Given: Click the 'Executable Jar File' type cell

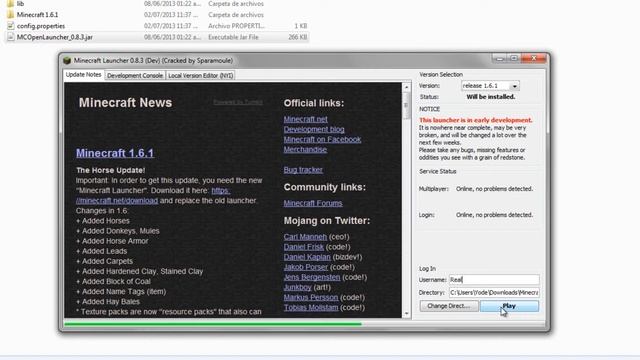Looking at the screenshot, I should (x=233, y=37).
